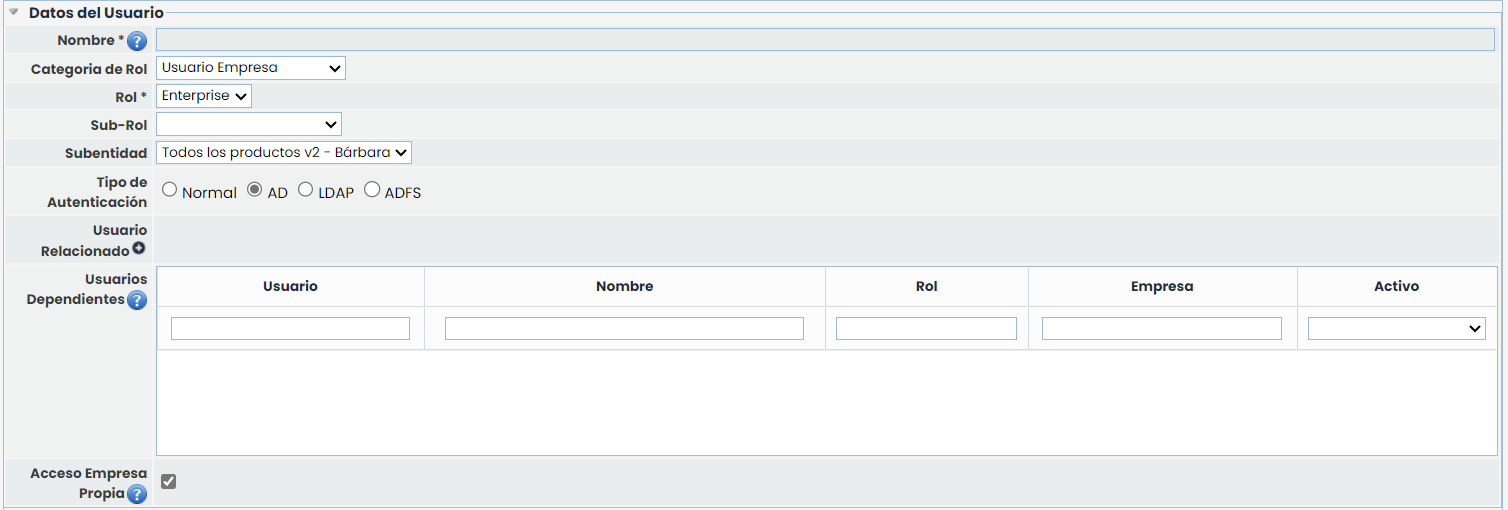Open the Categoria de Rol dropdown
The width and height of the screenshot is (1508, 510).
click(250, 68)
